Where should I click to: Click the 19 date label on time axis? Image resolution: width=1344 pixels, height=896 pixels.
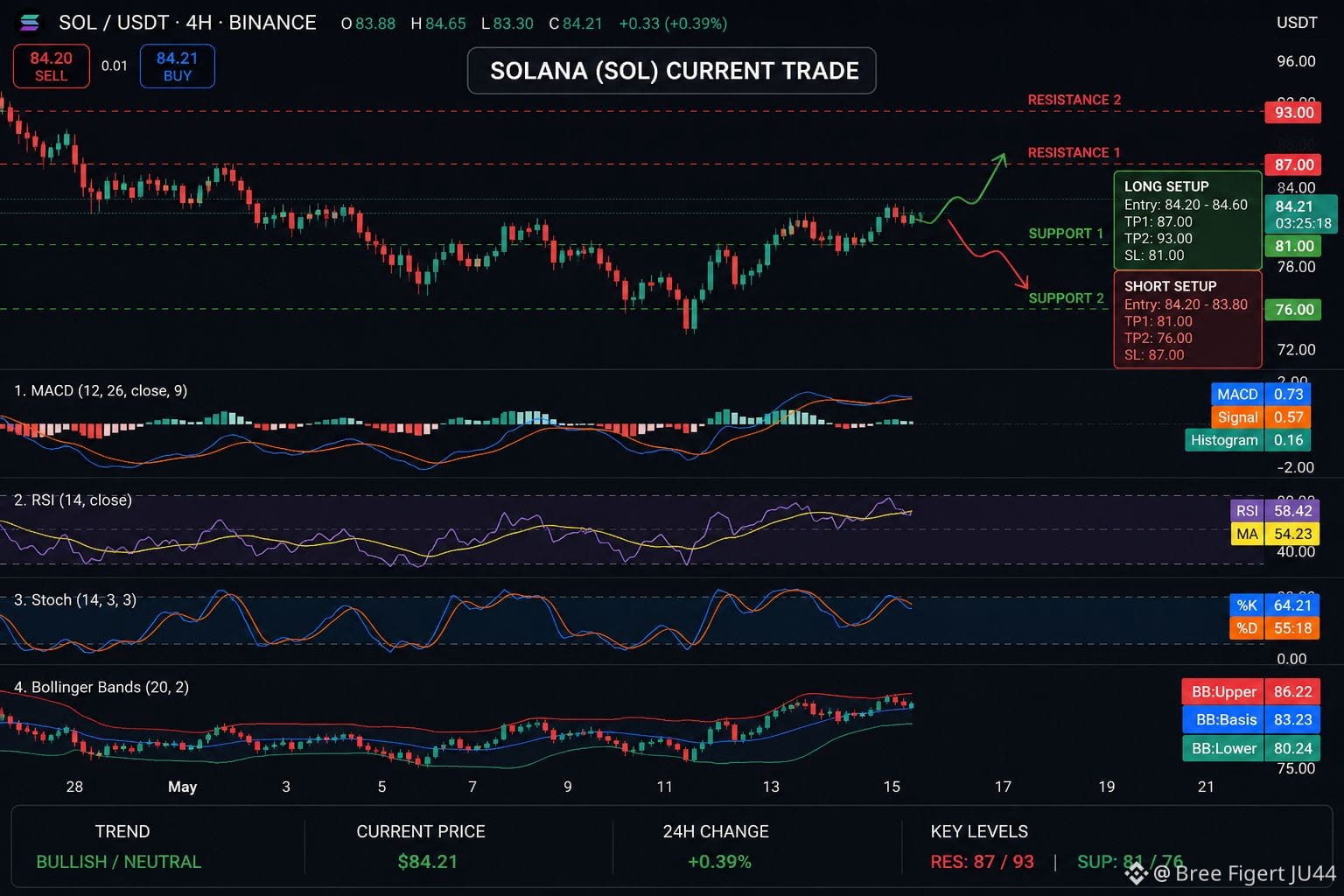[1107, 787]
